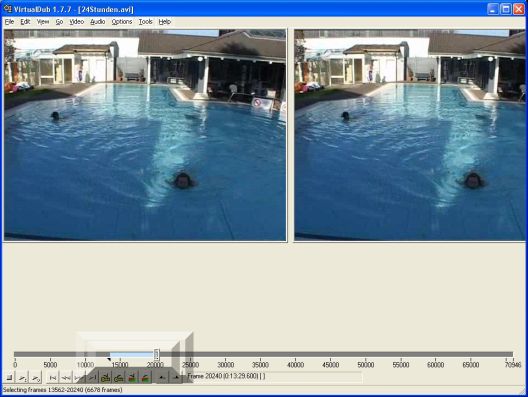This screenshot has width=528, height=397.
Task: Open the Audio menu
Action: point(98,22)
